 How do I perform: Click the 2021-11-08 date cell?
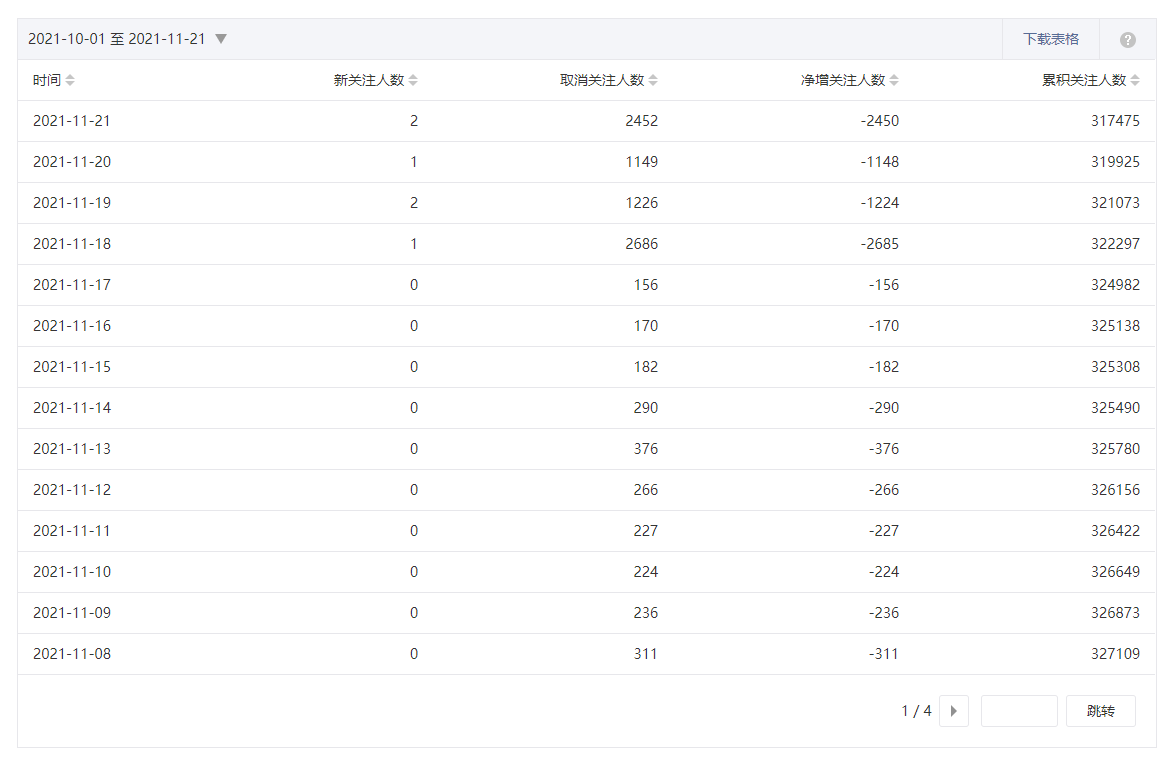point(72,654)
